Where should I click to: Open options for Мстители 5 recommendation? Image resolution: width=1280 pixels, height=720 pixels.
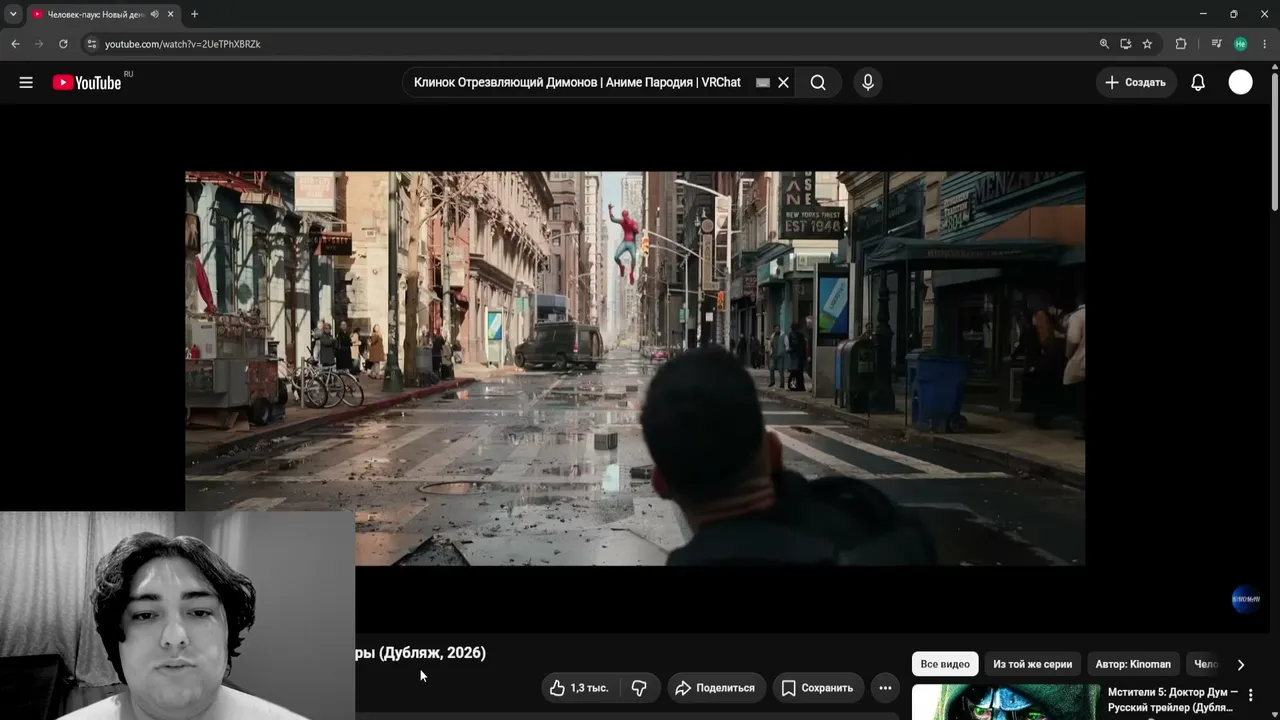(x=1250, y=695)
